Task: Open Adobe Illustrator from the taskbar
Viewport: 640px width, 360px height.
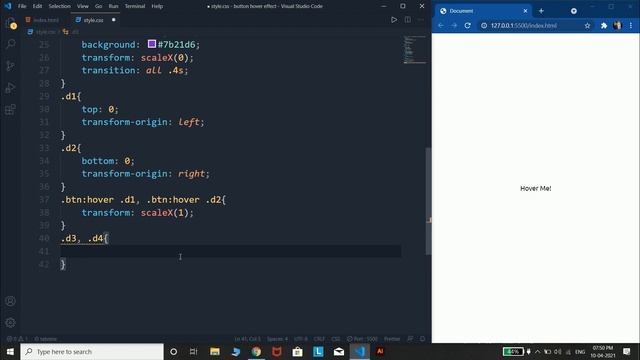Action: tap(380, 351)
